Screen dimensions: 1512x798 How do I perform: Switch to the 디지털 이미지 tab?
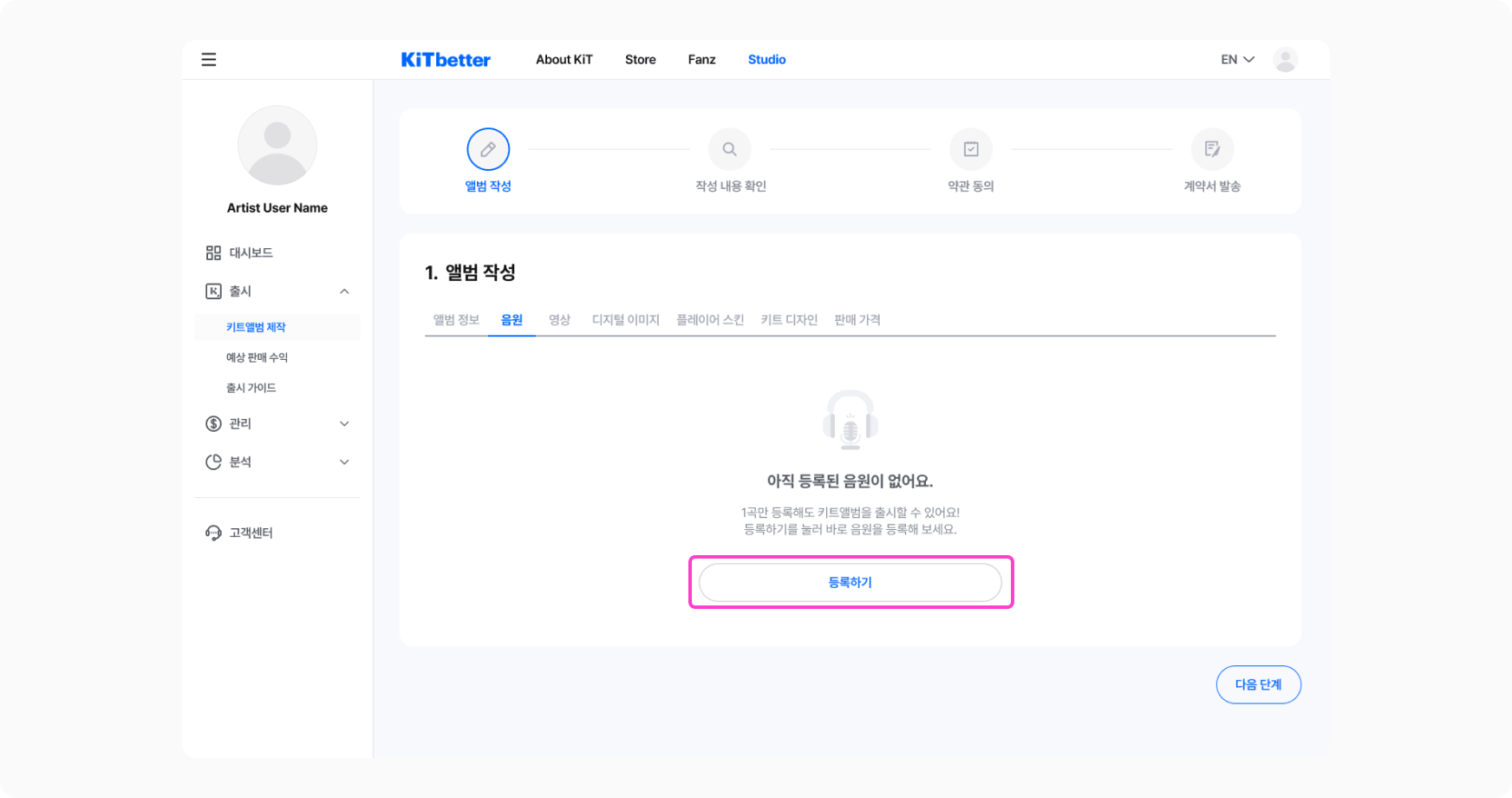(625, 320)
